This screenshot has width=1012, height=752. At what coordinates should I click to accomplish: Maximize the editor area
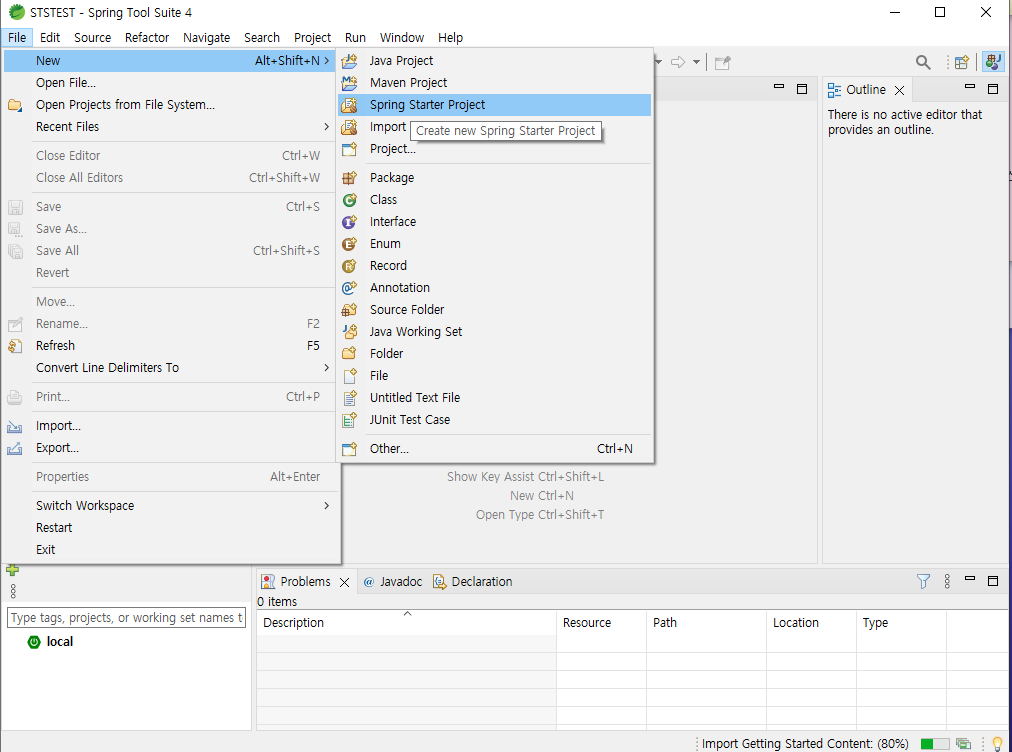point(802,89)
